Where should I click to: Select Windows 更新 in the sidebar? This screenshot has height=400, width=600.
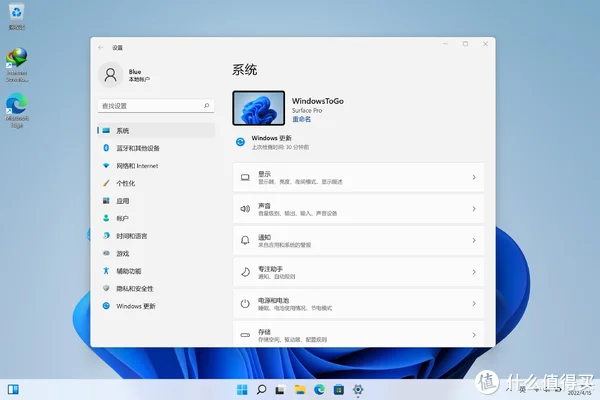point(156,306)
